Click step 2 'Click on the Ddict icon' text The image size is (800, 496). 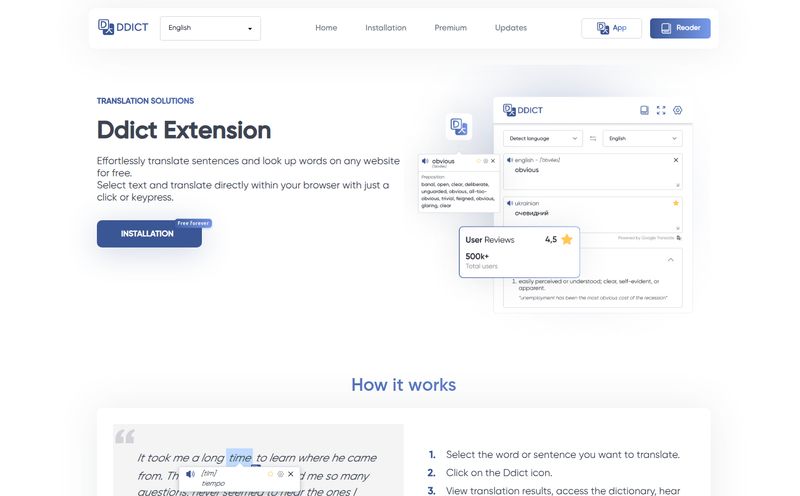tap(499, 473)
